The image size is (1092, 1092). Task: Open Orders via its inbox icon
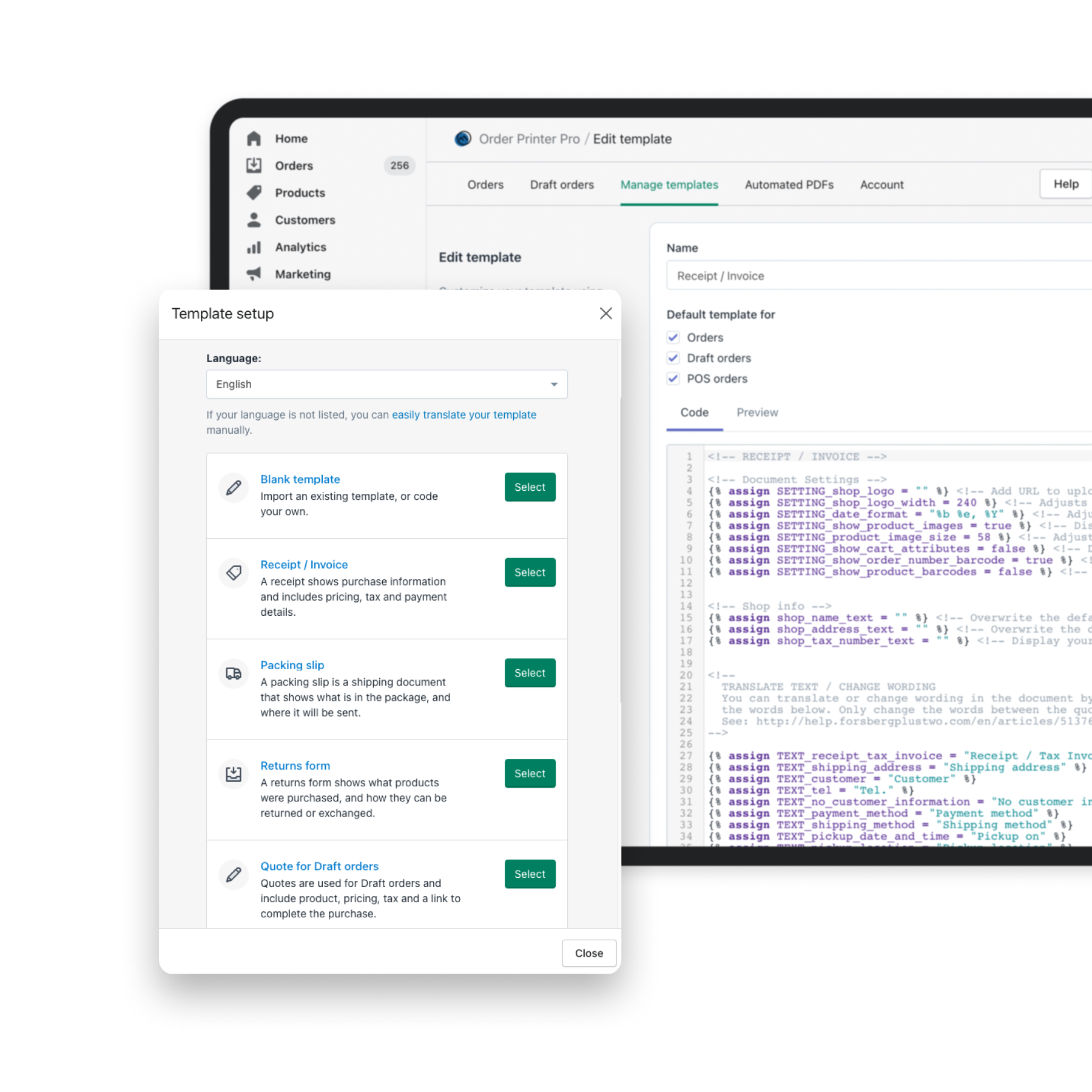[x=254, y=166]
